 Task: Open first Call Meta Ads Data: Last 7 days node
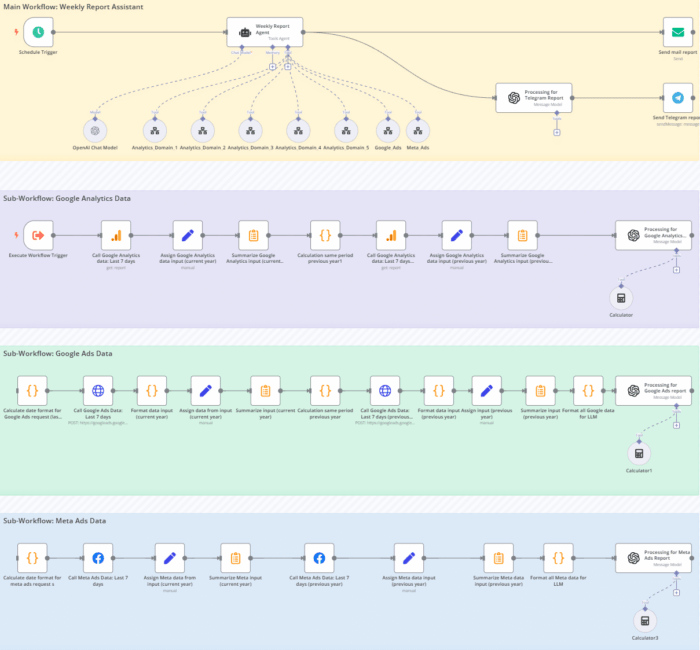[98, 558]
